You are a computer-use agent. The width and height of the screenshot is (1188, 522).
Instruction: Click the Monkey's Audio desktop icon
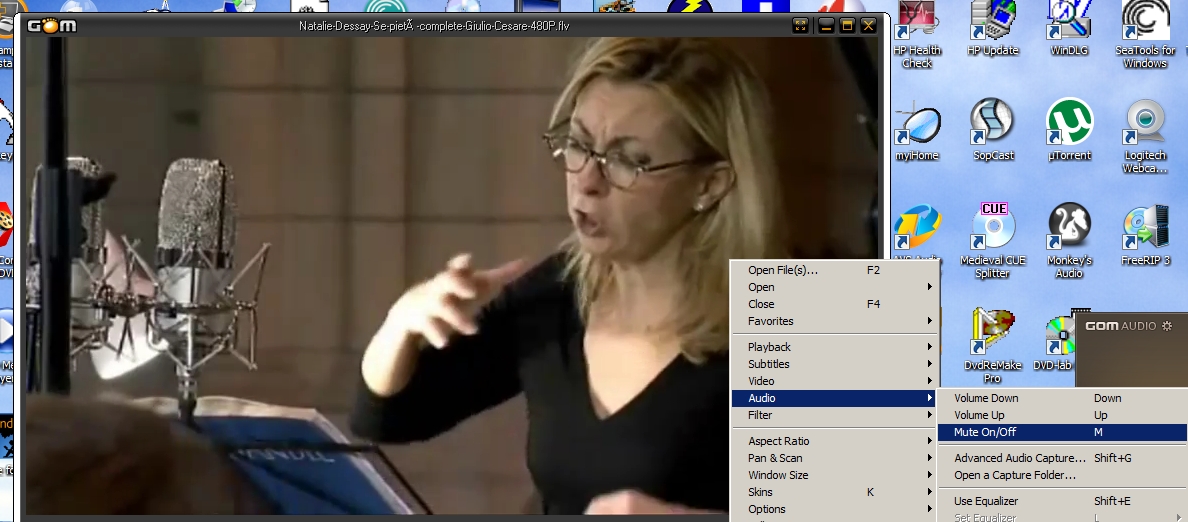point(1069,240)
